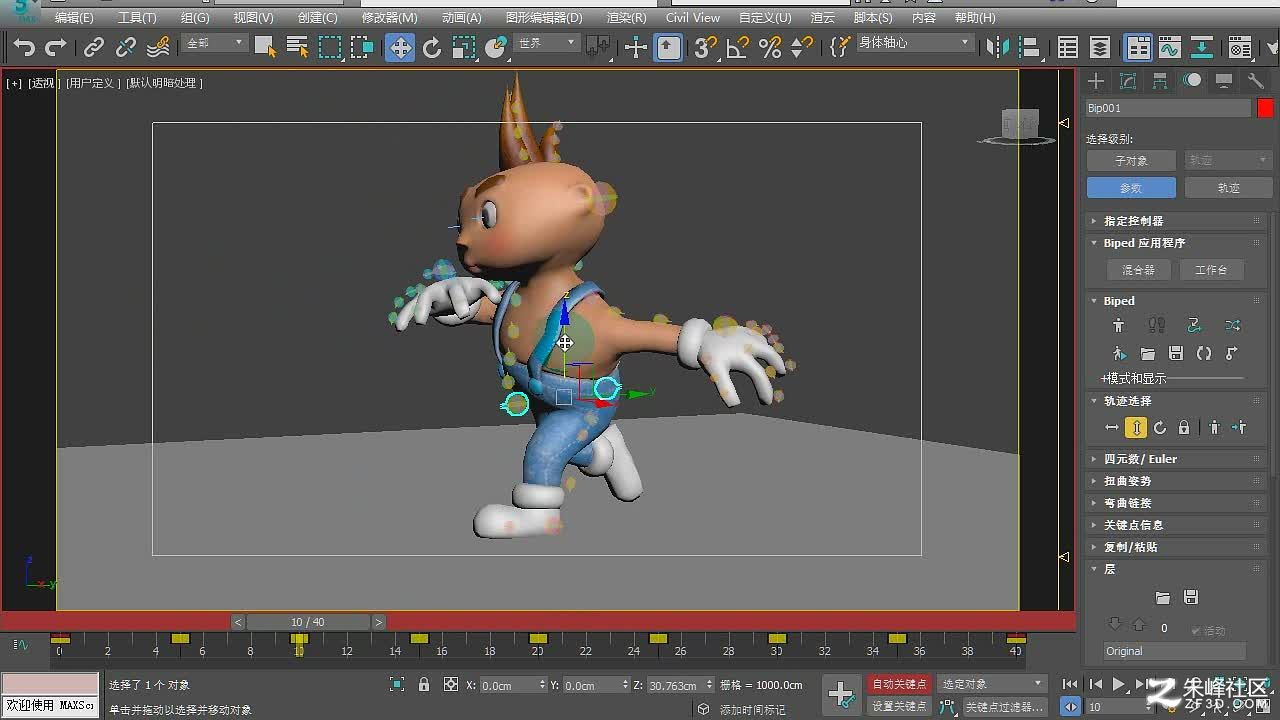Expand the 扭曲姿势 rollout

[x=1178, y=481]
